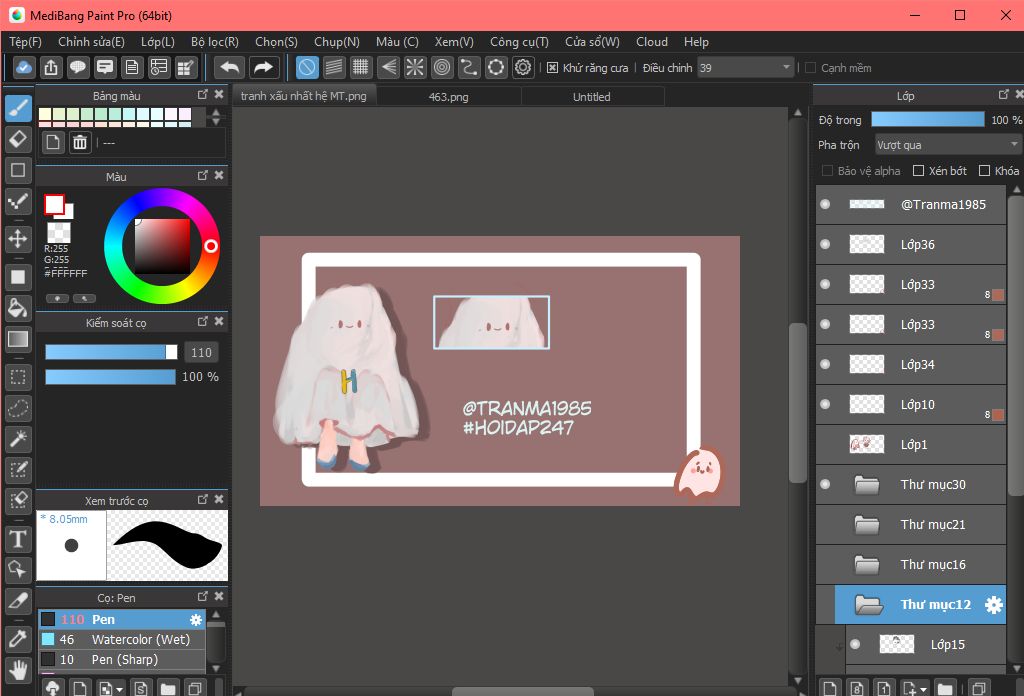Open Pha trộn blend mode dropdown
Image resolution: width=1024 pixels, height=696 pixels.
point(947,144)
